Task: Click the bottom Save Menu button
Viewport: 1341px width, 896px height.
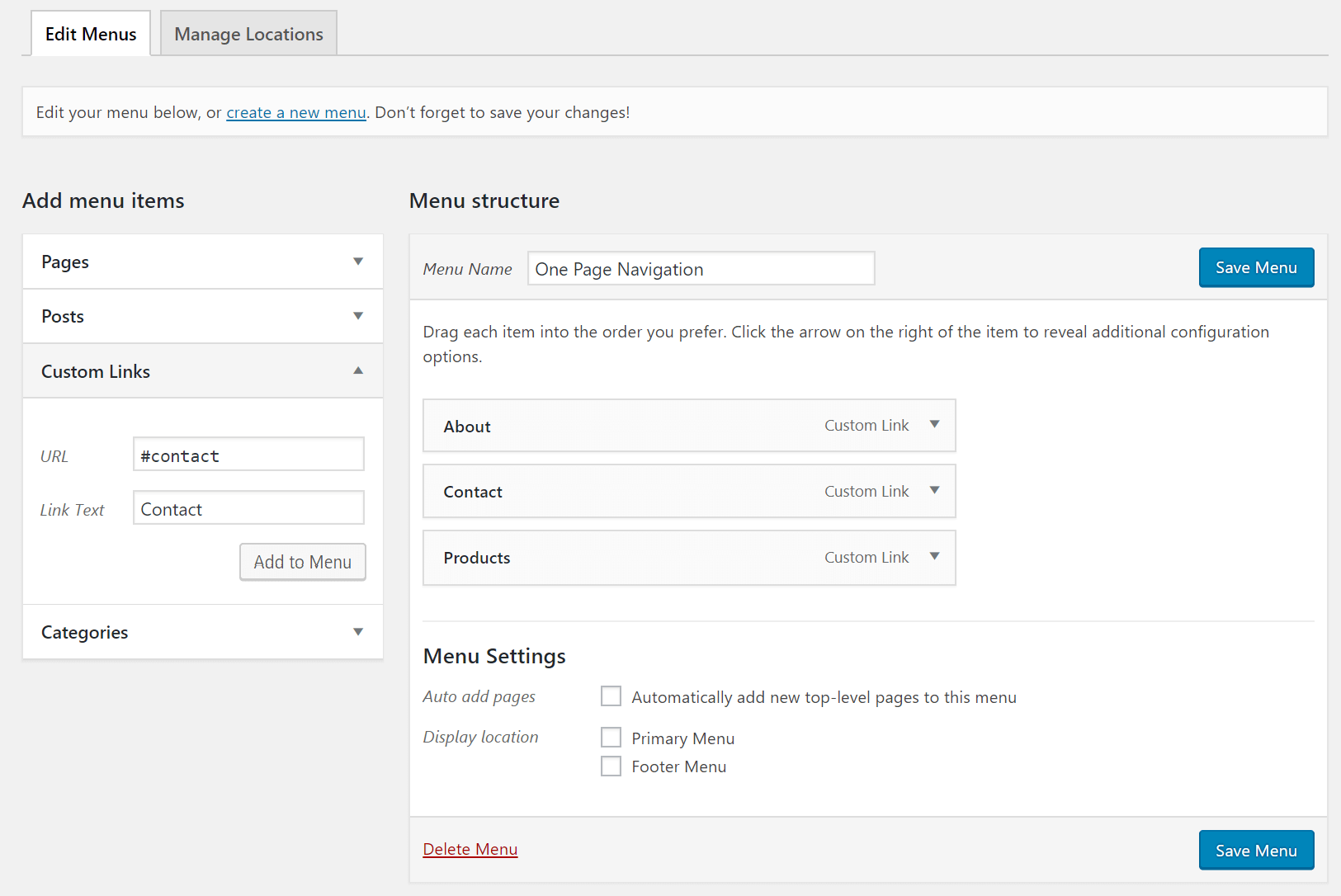Action: tap(1255, 850)
